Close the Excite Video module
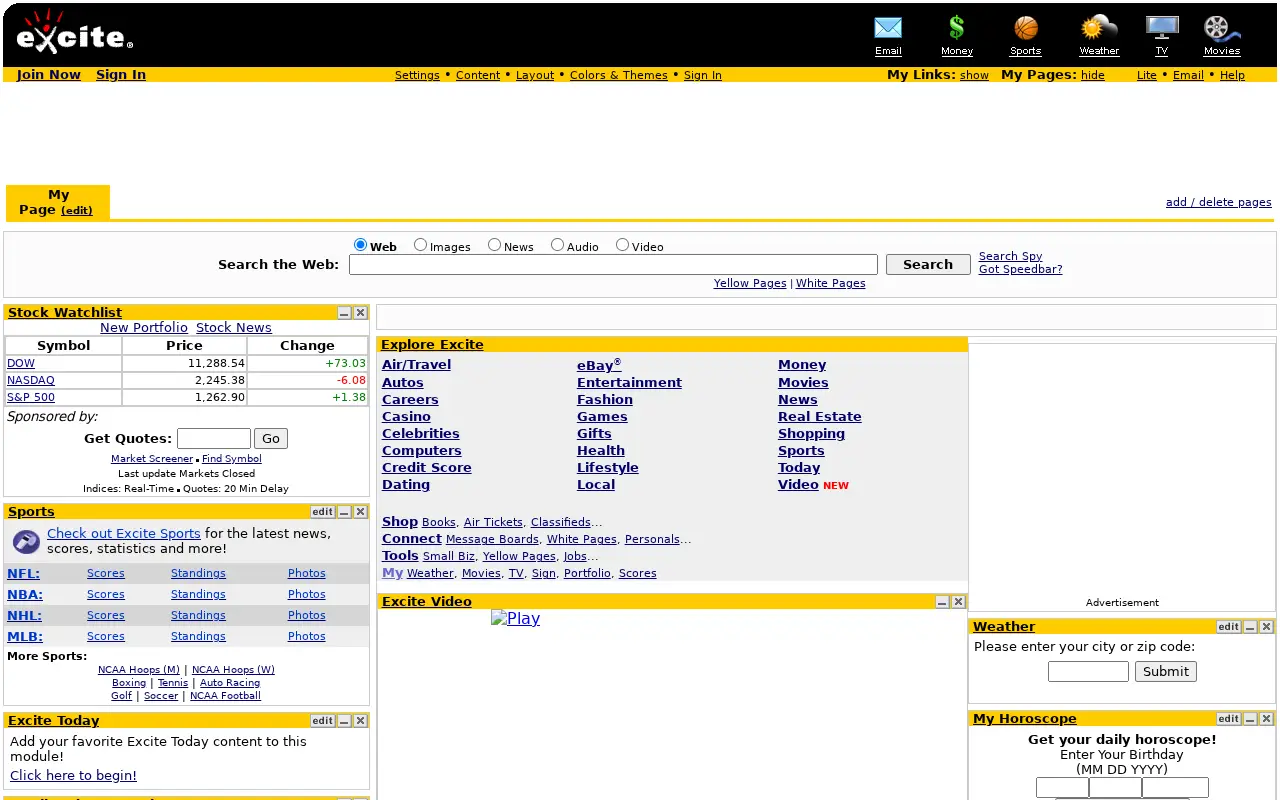This screenshot has width=1280, height=800. 959,602
